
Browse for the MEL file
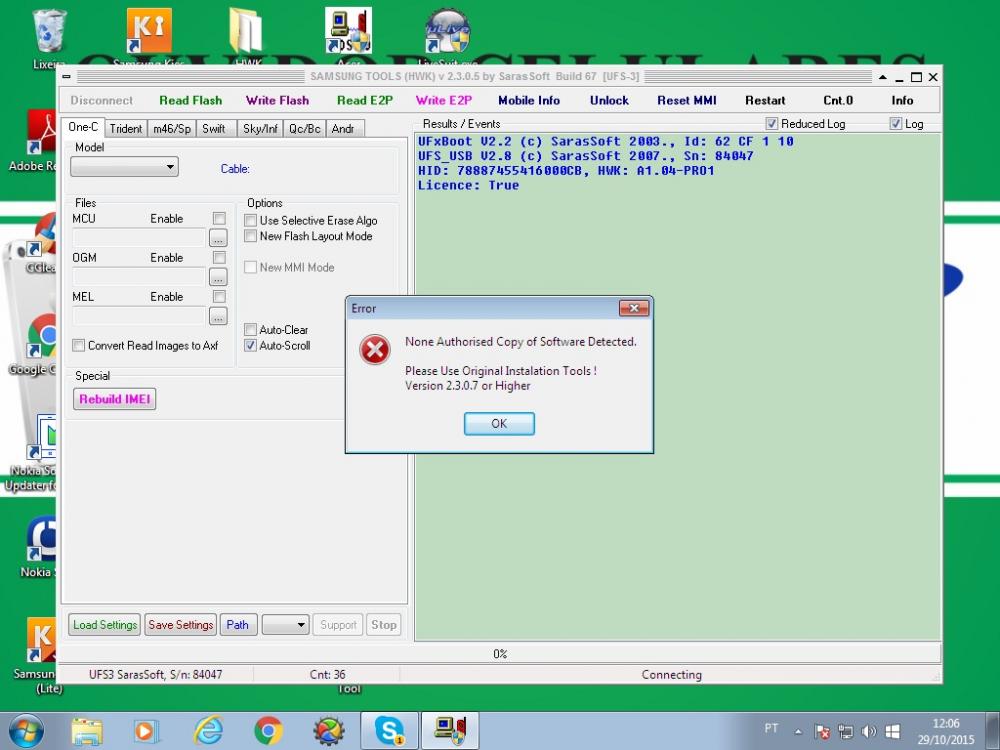pyautogui.click(x=218, y=316)
